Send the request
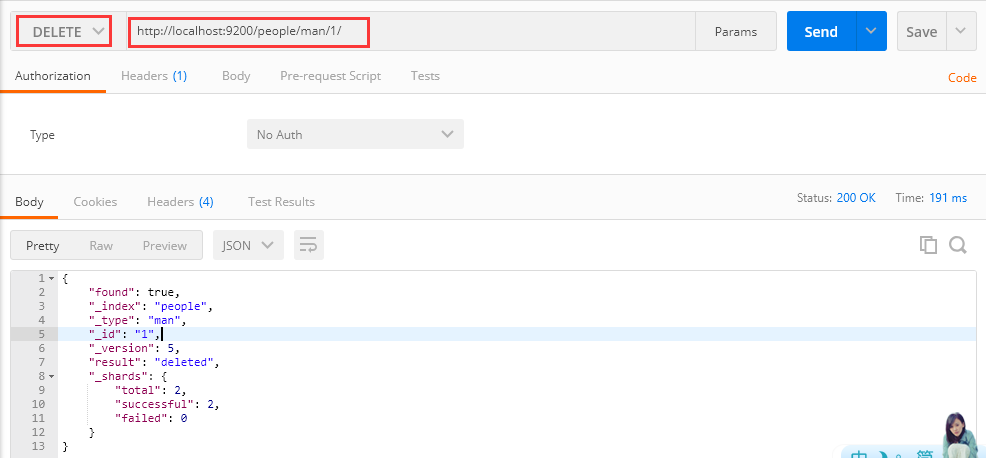986x458 pixels. pyautogui.click(x=821, y=31)
